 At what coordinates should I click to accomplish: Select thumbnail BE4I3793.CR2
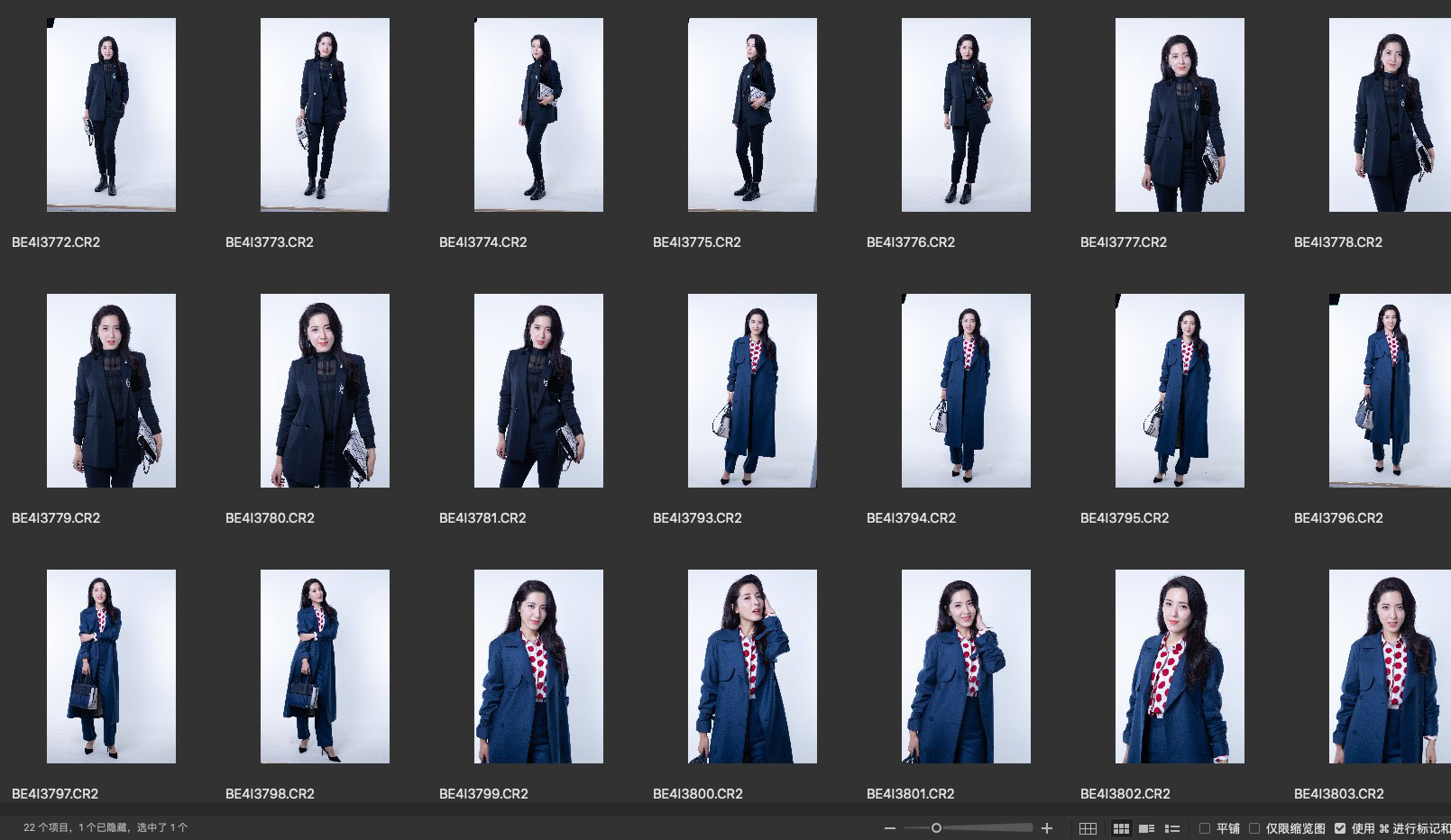coord(752,391)
